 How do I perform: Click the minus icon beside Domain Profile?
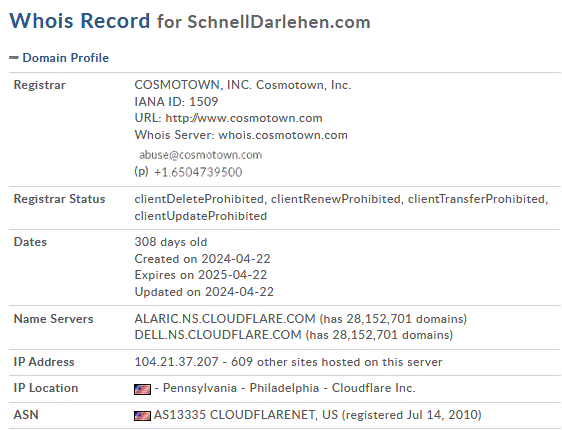tap(14, 58)
